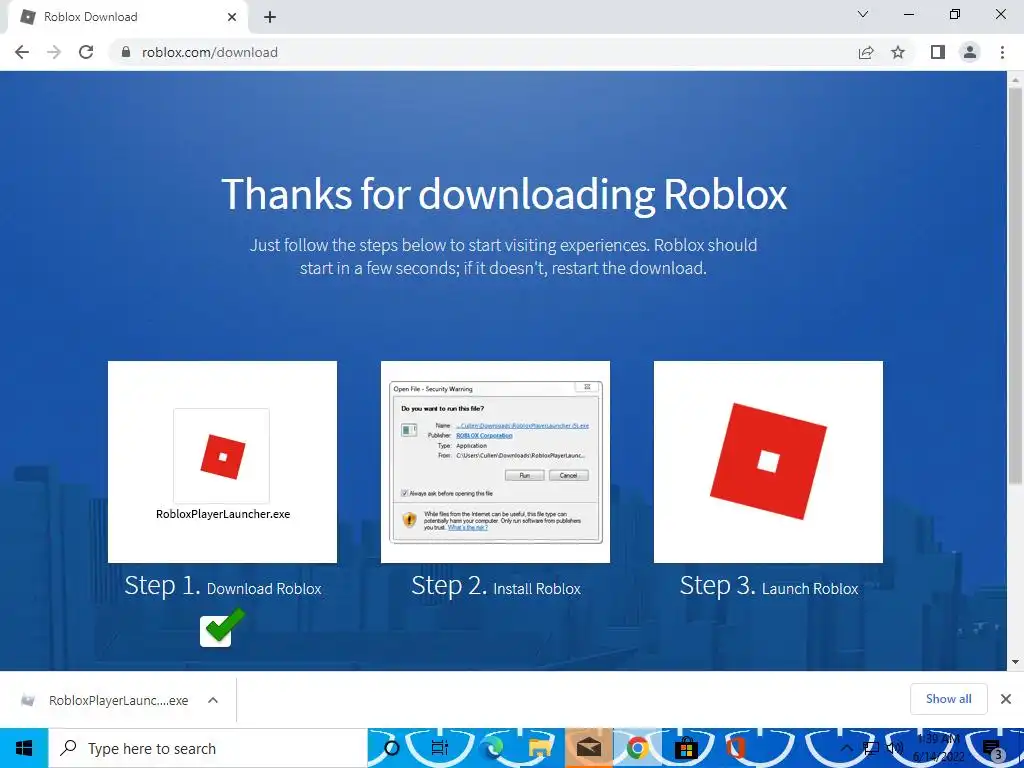
Task: Minimize the Chrome window
Action: [x=908, y=14]
